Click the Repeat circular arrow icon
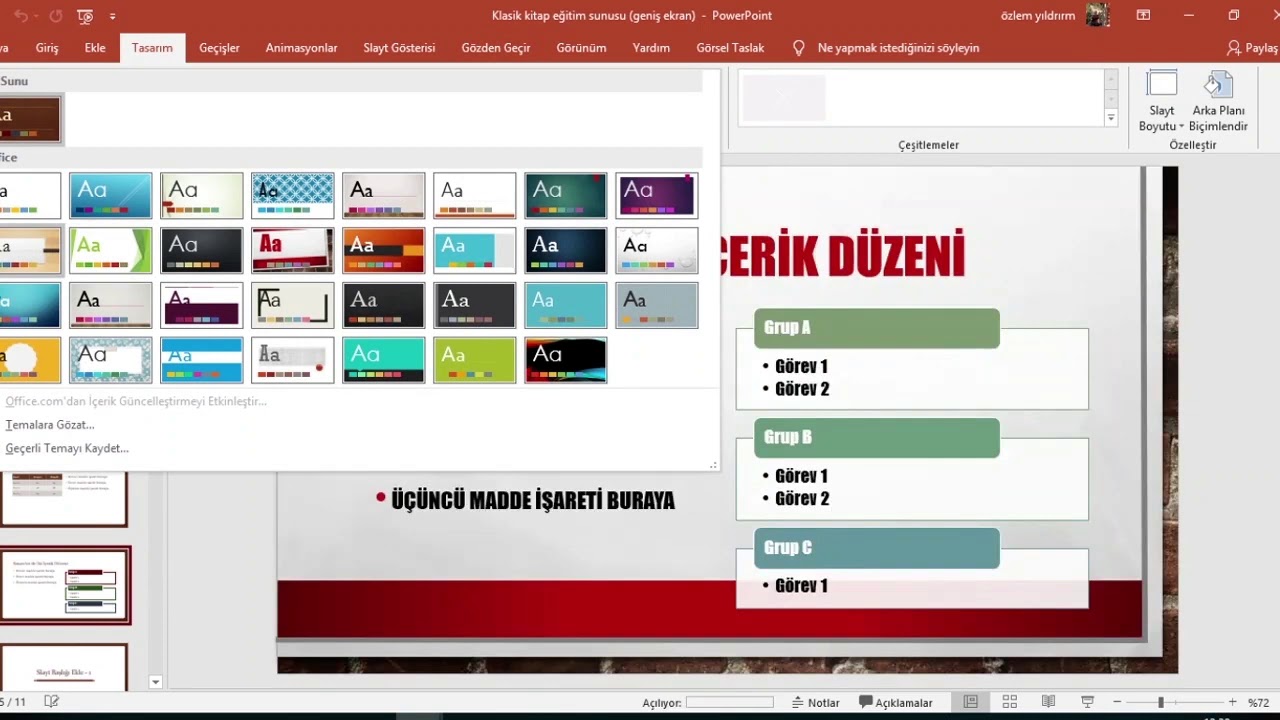 coord(56,16)
